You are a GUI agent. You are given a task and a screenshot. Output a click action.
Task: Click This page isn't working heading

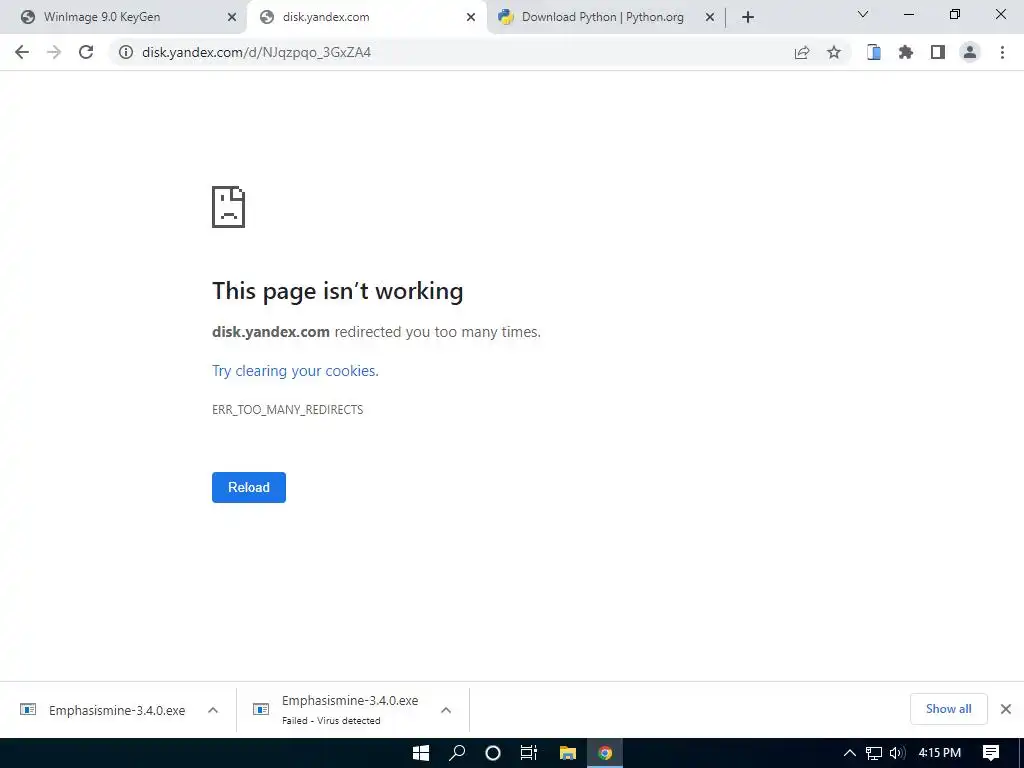[338, 291]
